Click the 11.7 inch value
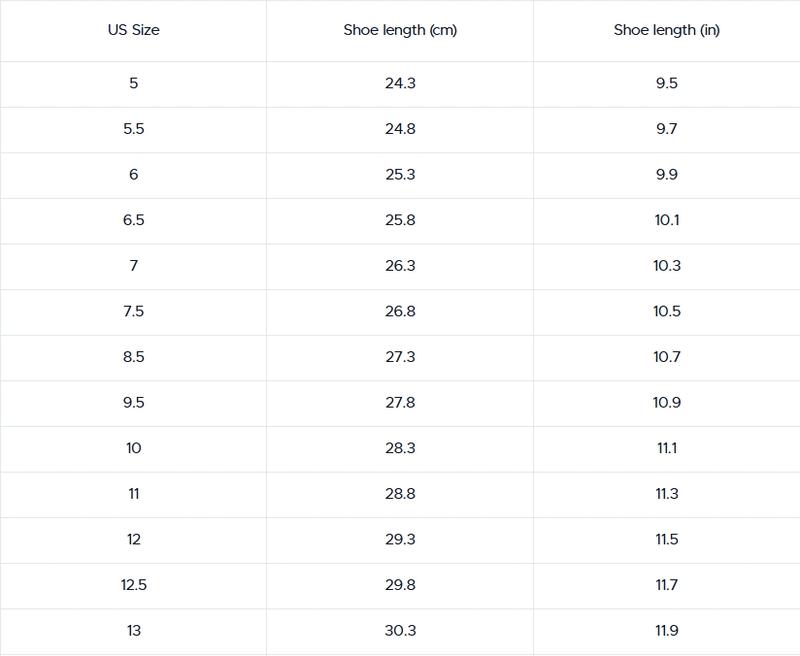Screen dimensions: 800x656 (666, 585)
